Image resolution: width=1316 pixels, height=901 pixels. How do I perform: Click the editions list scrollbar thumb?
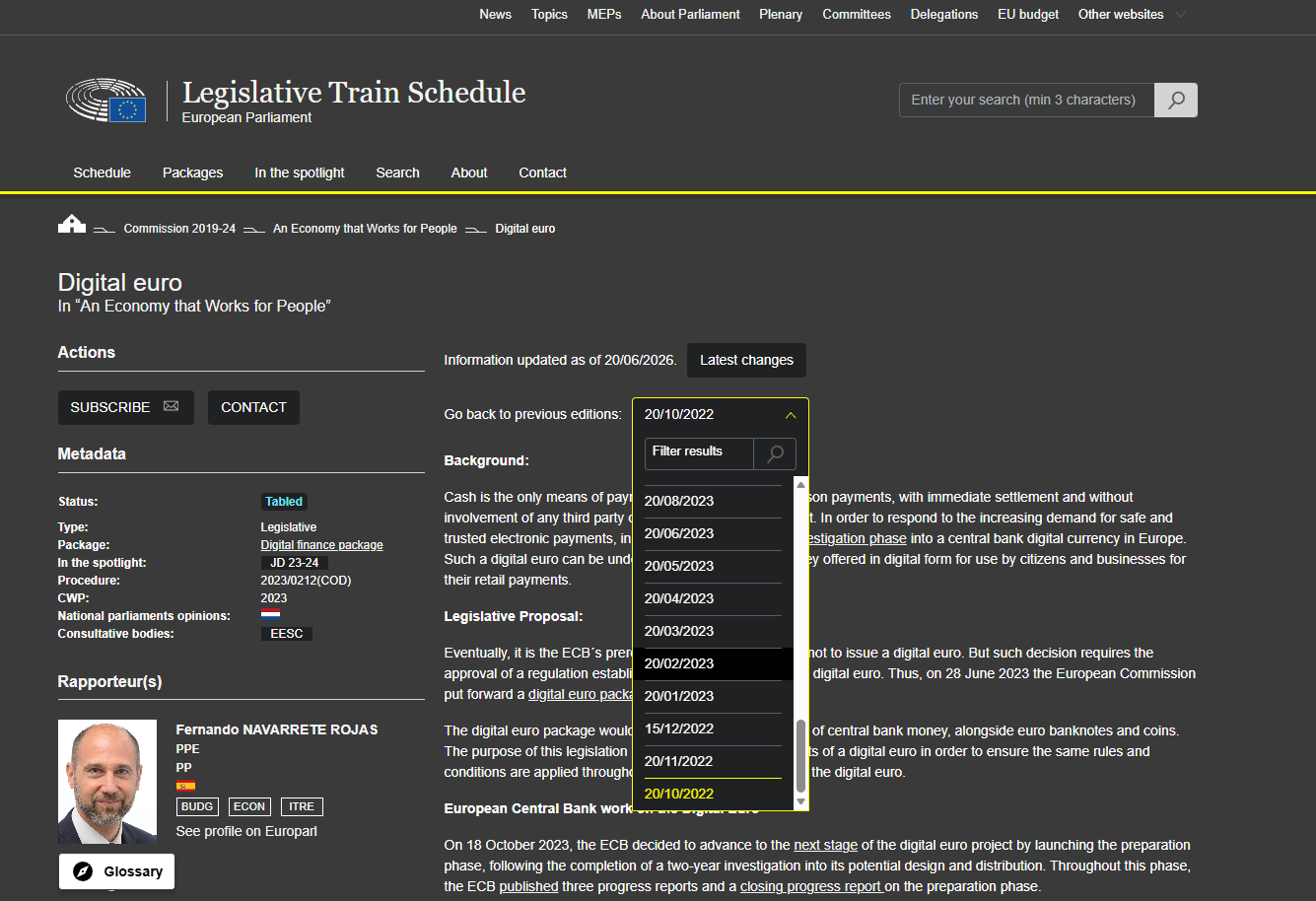(x=800, y=757)
